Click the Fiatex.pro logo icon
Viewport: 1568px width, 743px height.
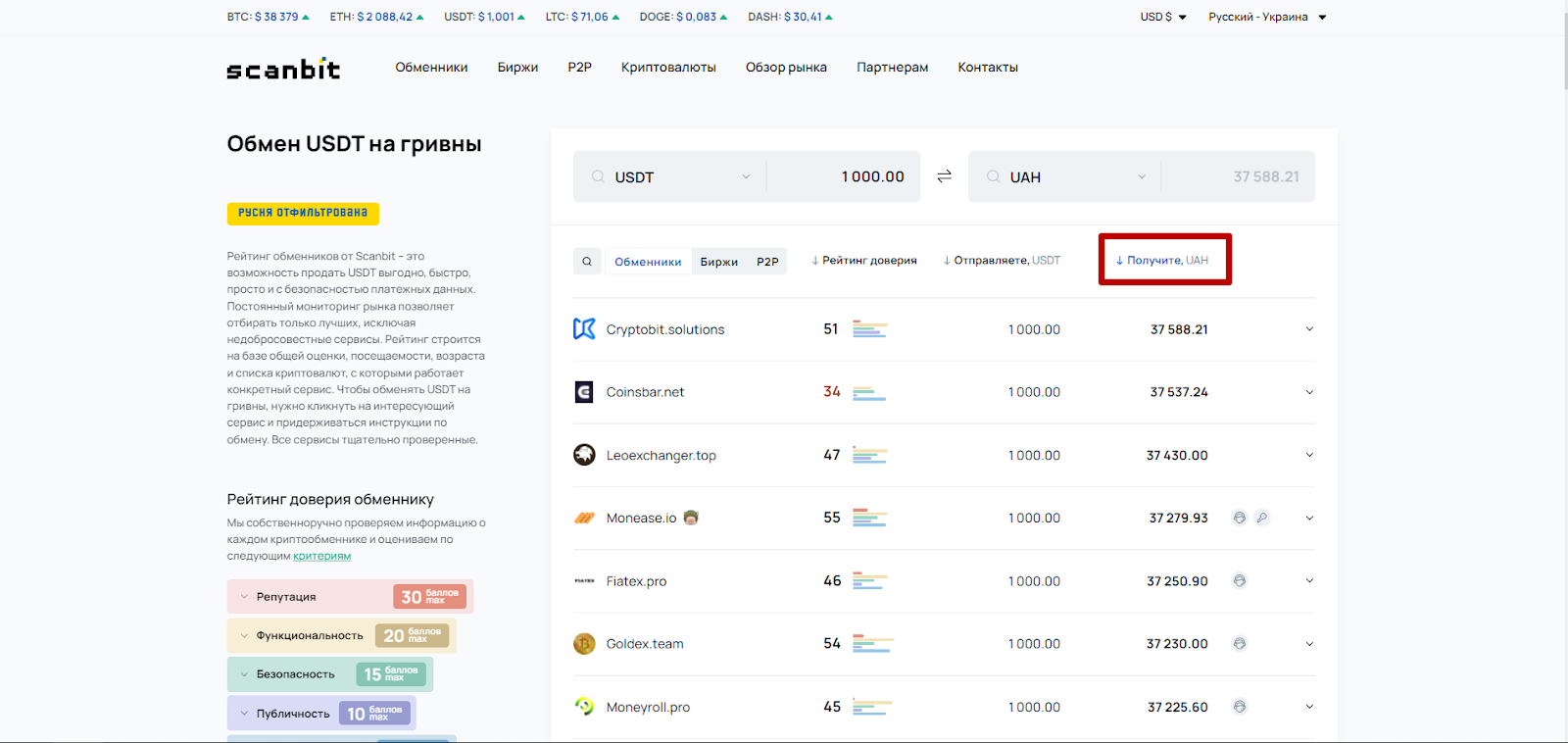(x=584, y=581)
